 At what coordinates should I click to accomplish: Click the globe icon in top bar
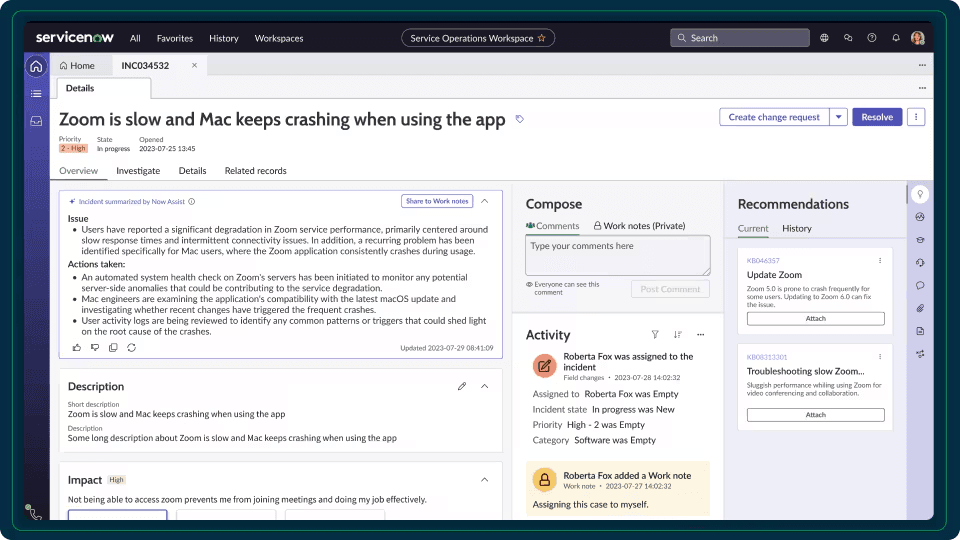[824, 38]
